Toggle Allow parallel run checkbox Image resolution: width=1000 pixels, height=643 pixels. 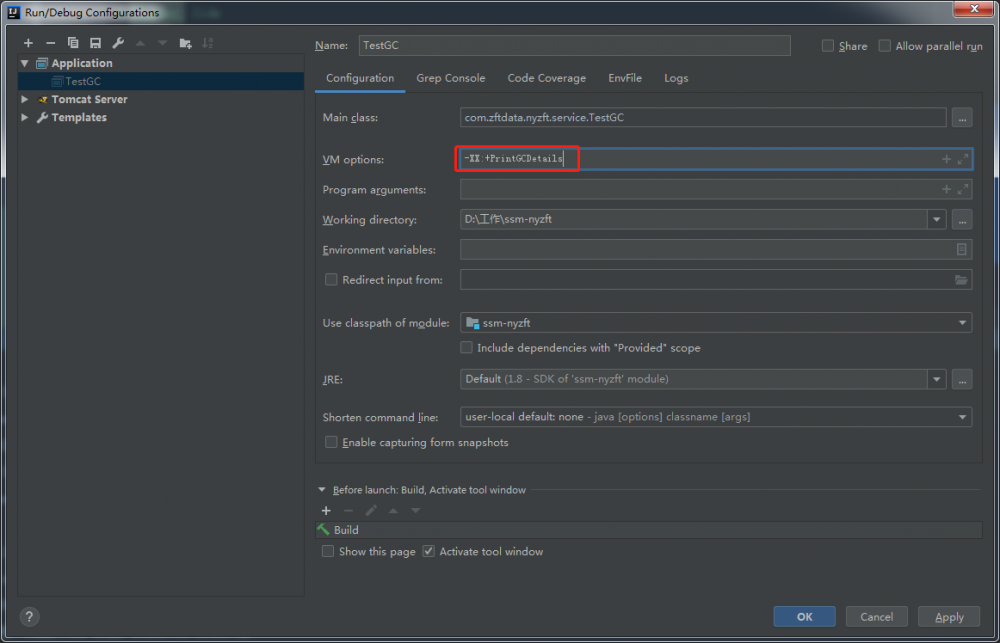point(885,46)
